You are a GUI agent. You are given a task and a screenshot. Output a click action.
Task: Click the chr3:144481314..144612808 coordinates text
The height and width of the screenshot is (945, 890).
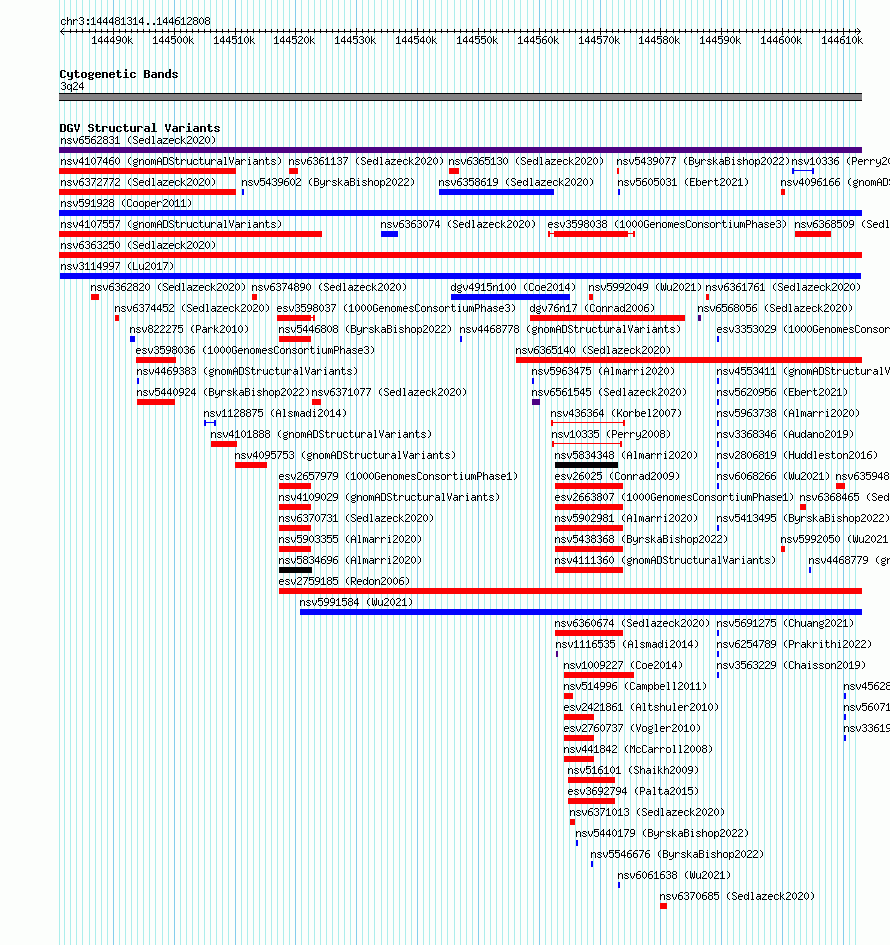pyautogui.click(x=136, y=21)
